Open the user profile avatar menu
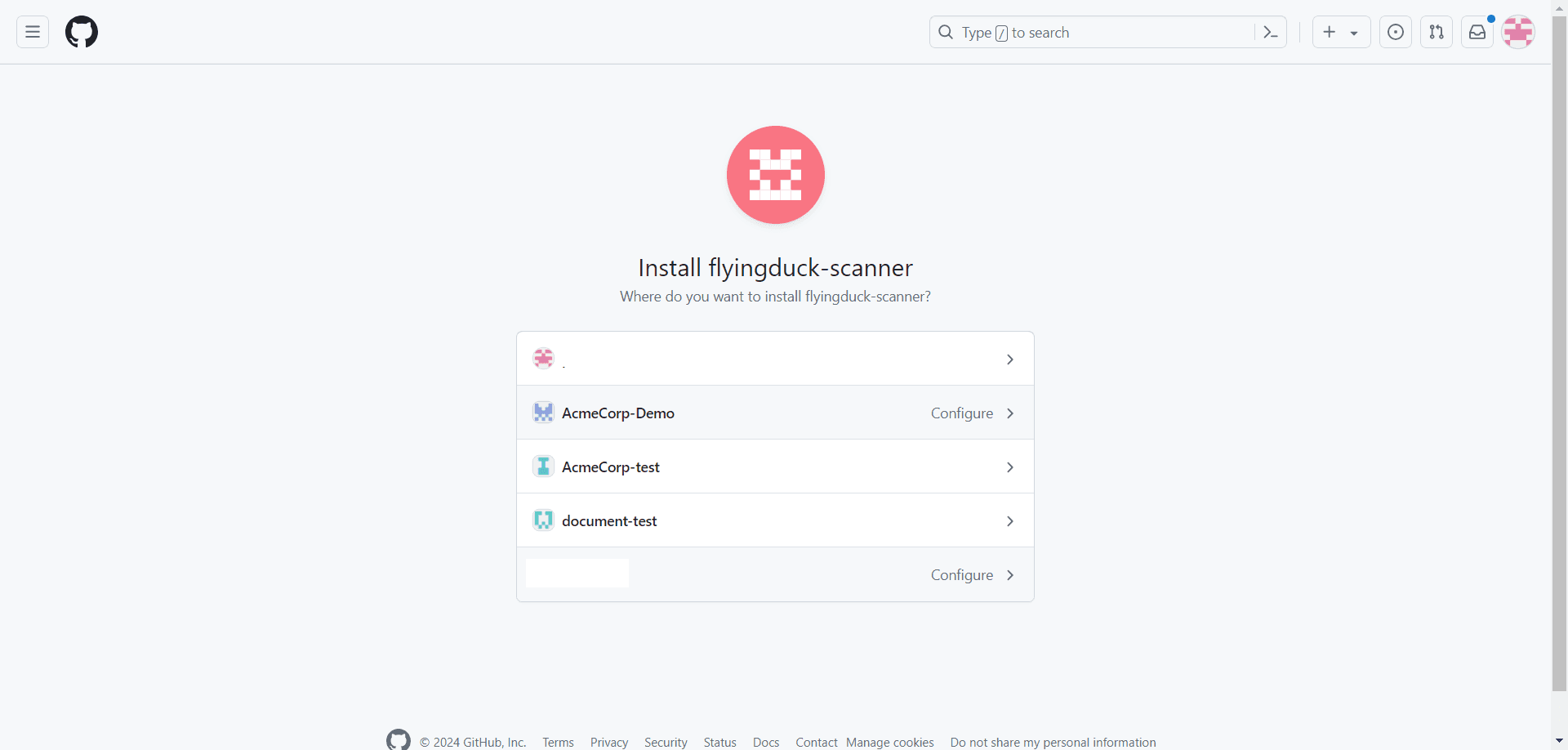 (x=1518, y=32)
